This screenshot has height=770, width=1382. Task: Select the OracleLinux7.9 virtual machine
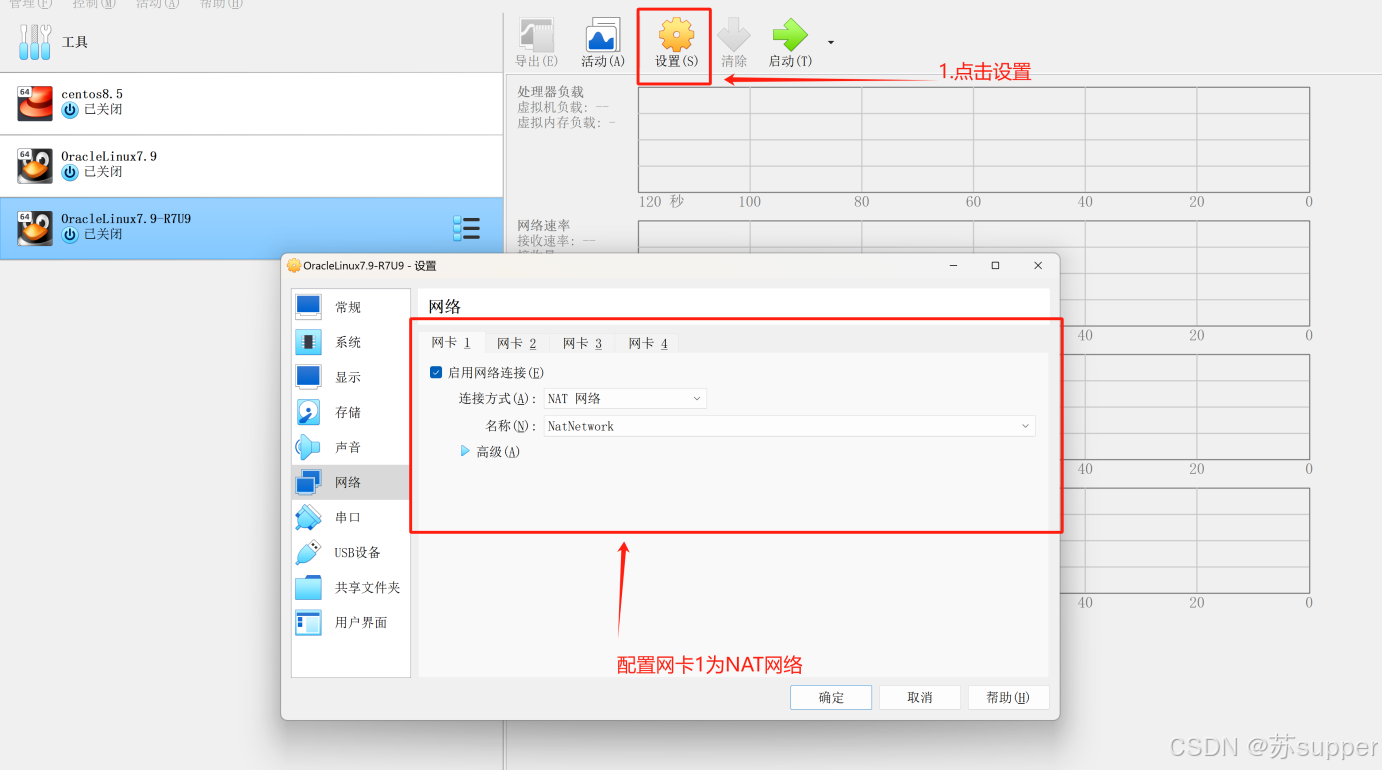pos(251,166)
